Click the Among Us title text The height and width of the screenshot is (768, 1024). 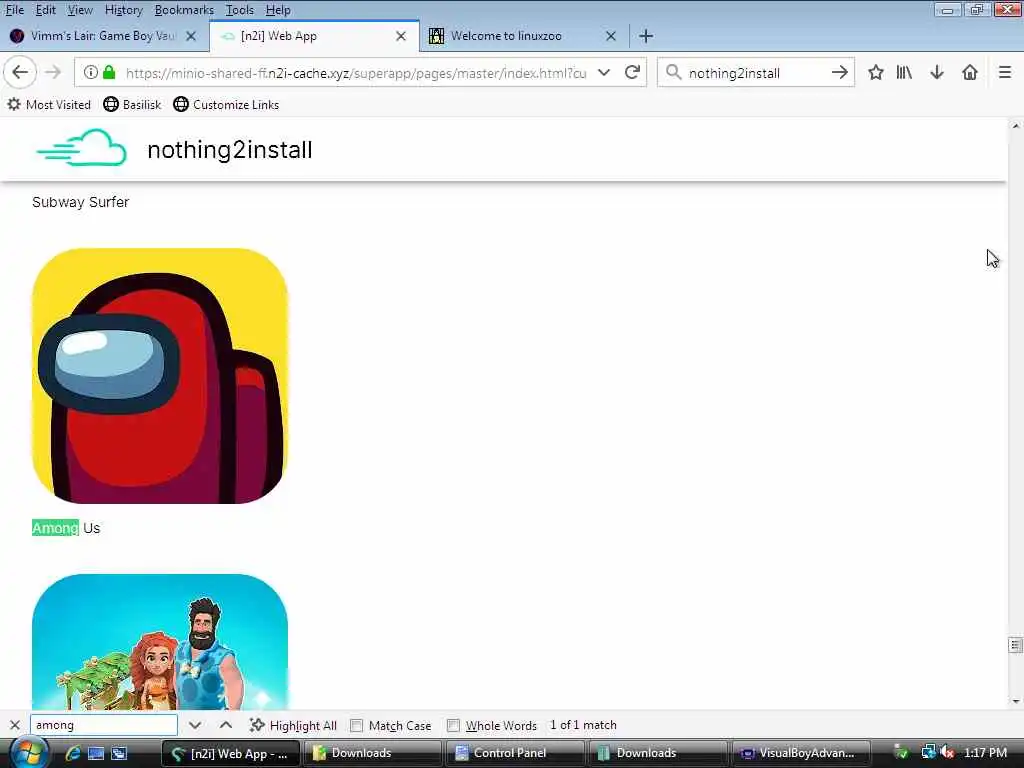pos(66,528)
